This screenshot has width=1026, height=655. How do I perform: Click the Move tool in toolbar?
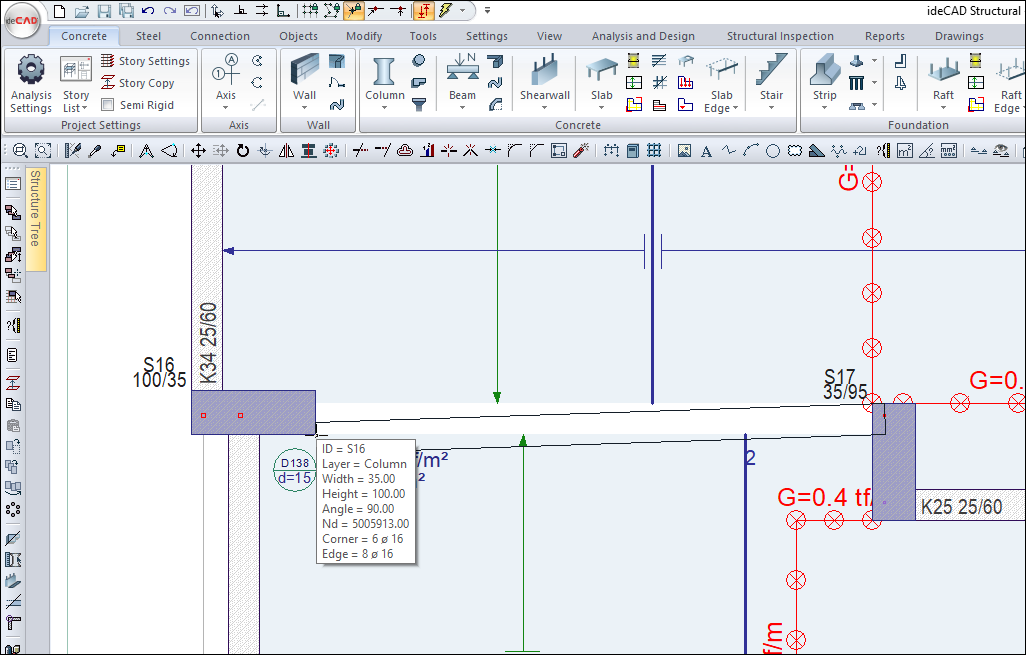coord(198,151)
